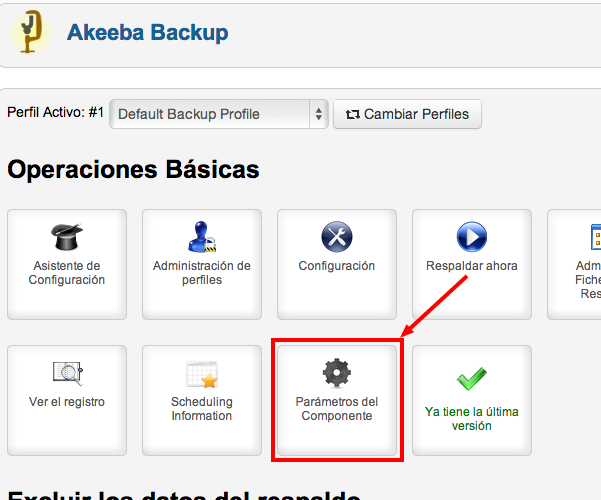Click the Asistente de Configuración label
Screen dimensions: 601x500
67,273
